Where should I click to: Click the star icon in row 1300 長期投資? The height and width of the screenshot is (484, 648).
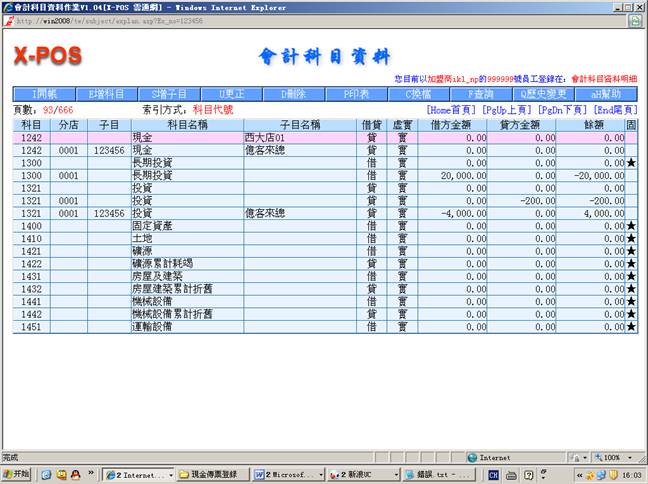tap(631, 162)
